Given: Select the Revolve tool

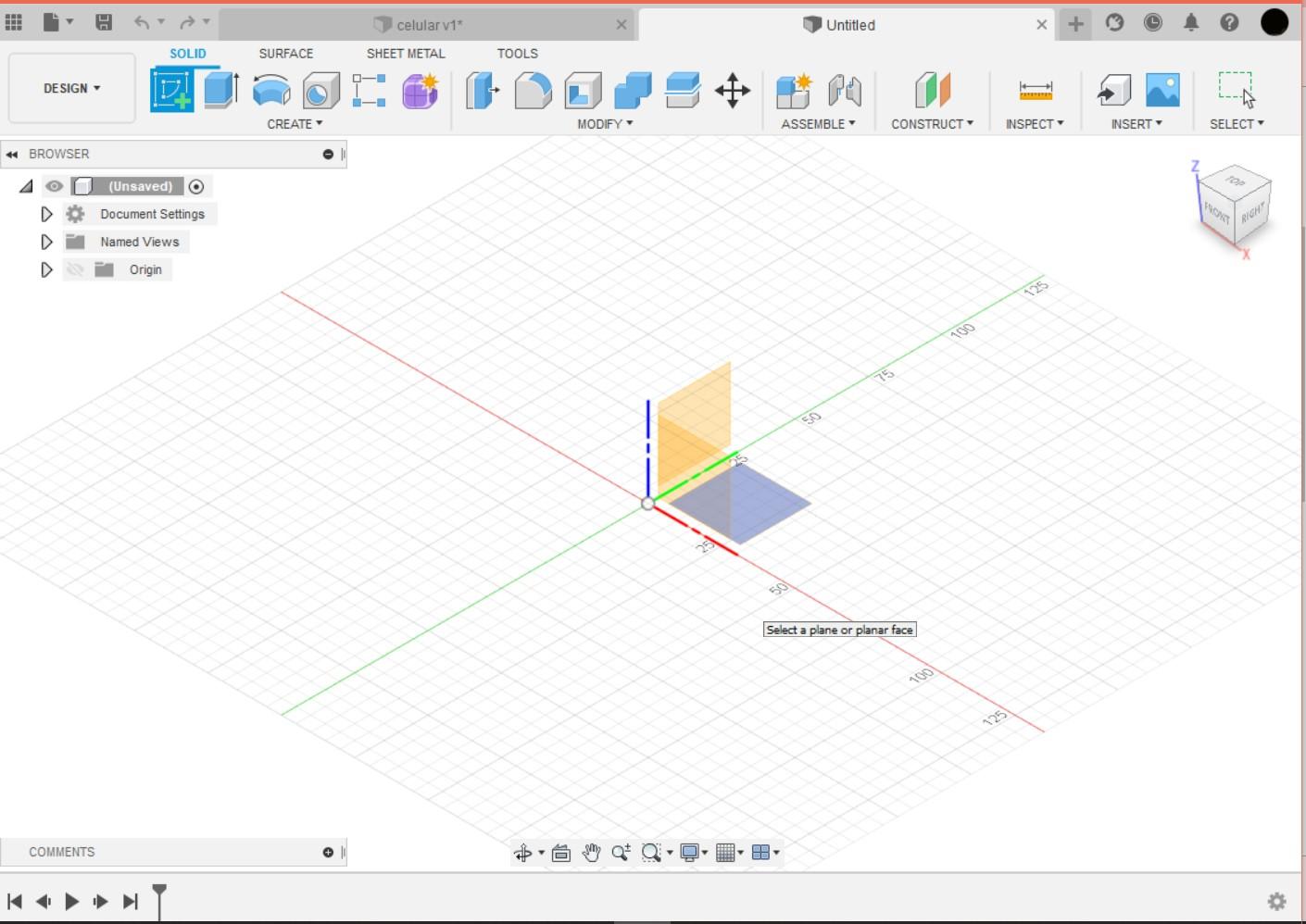Looking at the screenshot, I should 271,91.
